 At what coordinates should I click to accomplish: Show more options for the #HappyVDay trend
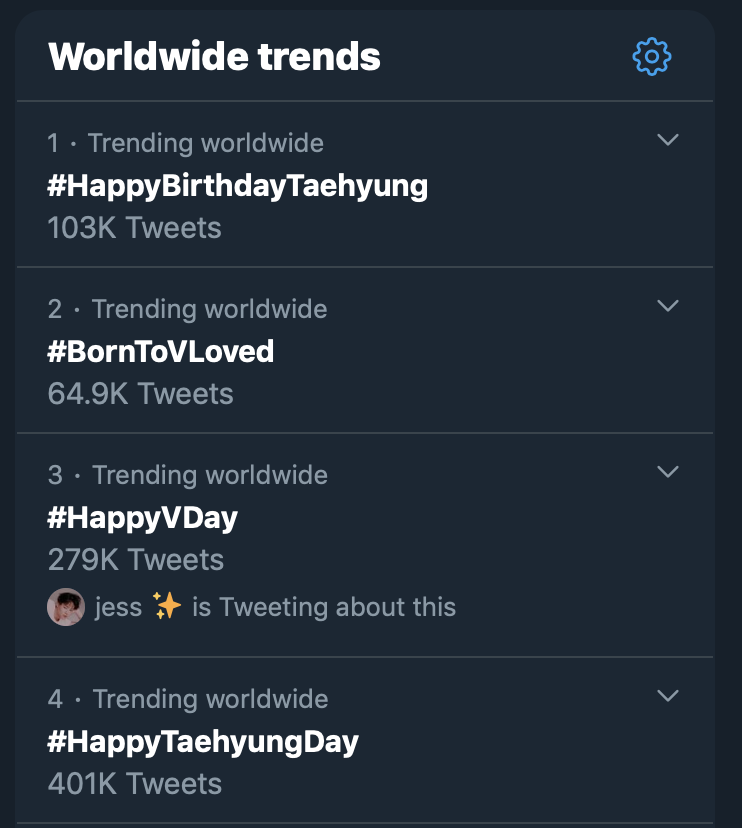(x=668, y=472)
